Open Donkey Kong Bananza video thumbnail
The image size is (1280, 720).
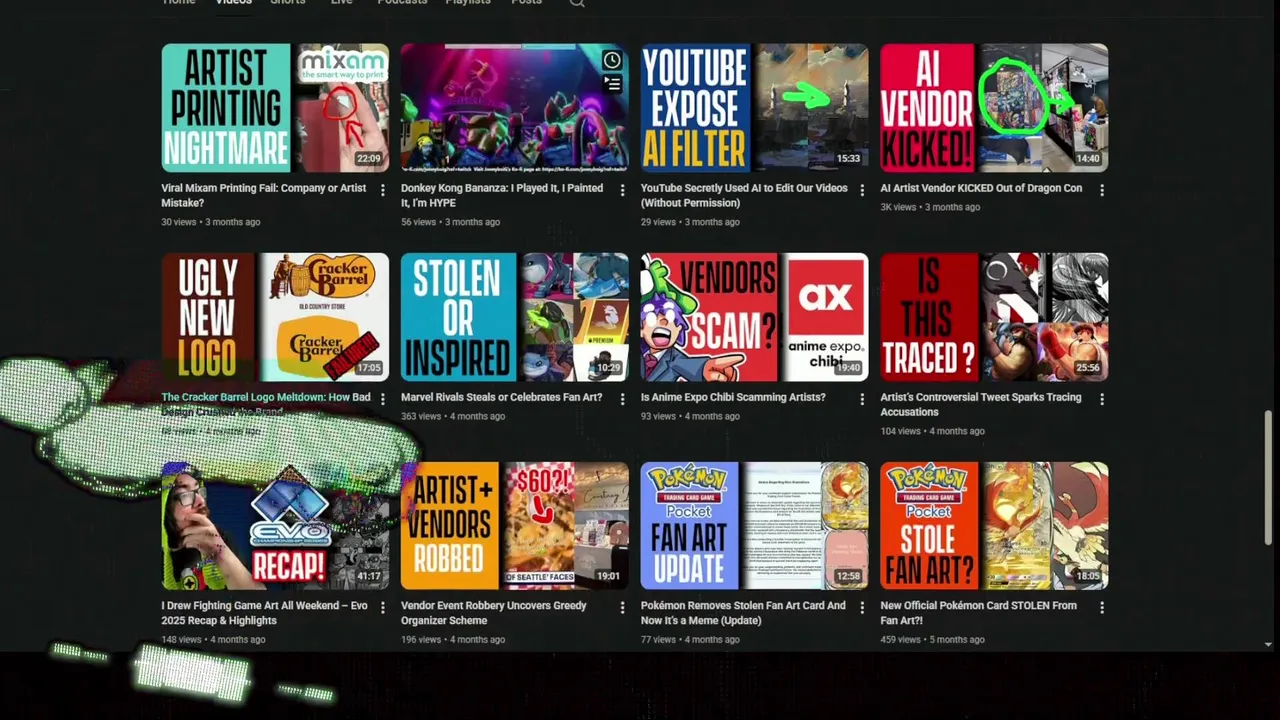(515, 108)
